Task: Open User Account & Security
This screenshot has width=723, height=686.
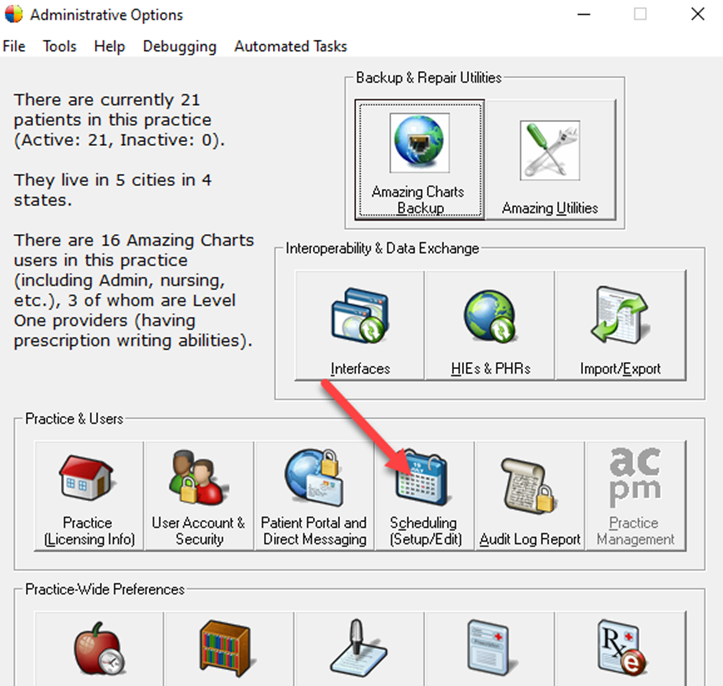Action: click(x=198, y=495)
